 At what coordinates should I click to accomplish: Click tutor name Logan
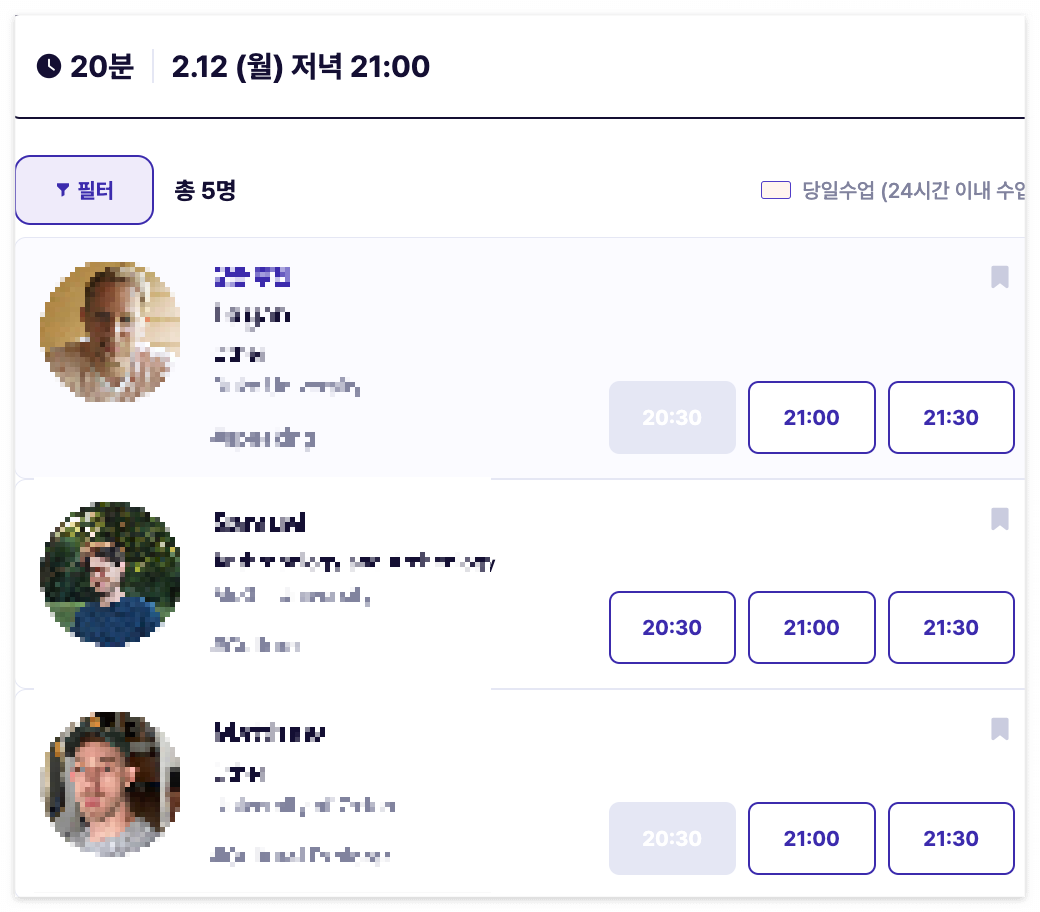click(250, 313)
